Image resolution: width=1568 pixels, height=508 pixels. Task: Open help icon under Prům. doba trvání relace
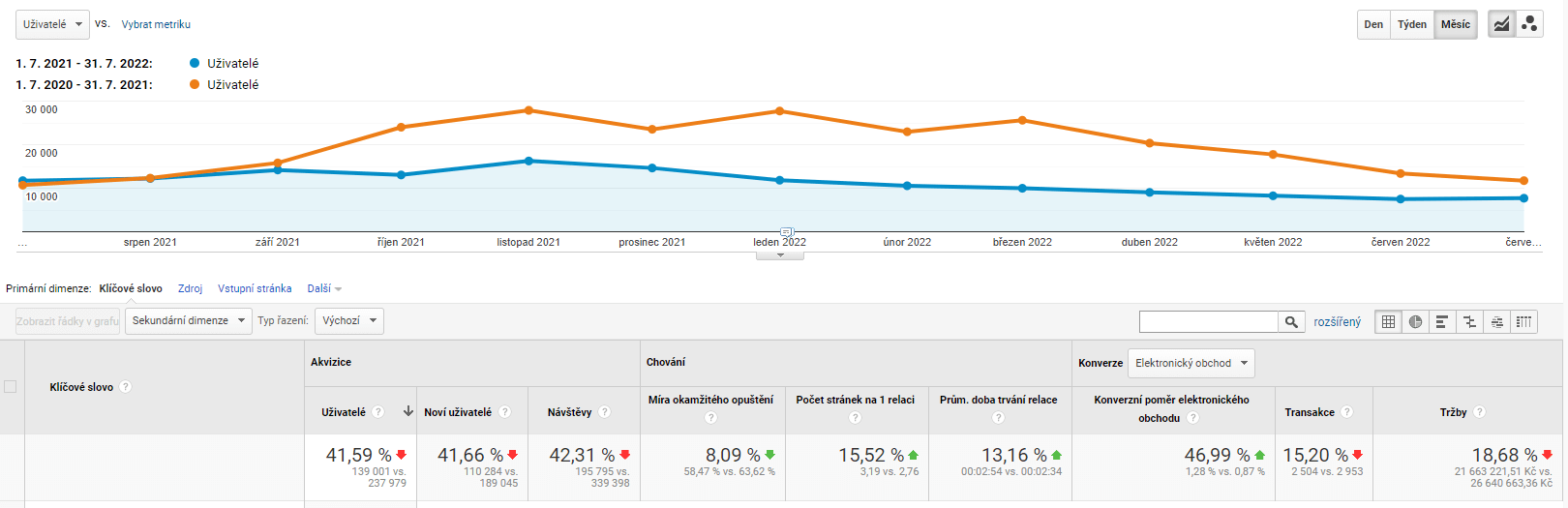998,418
